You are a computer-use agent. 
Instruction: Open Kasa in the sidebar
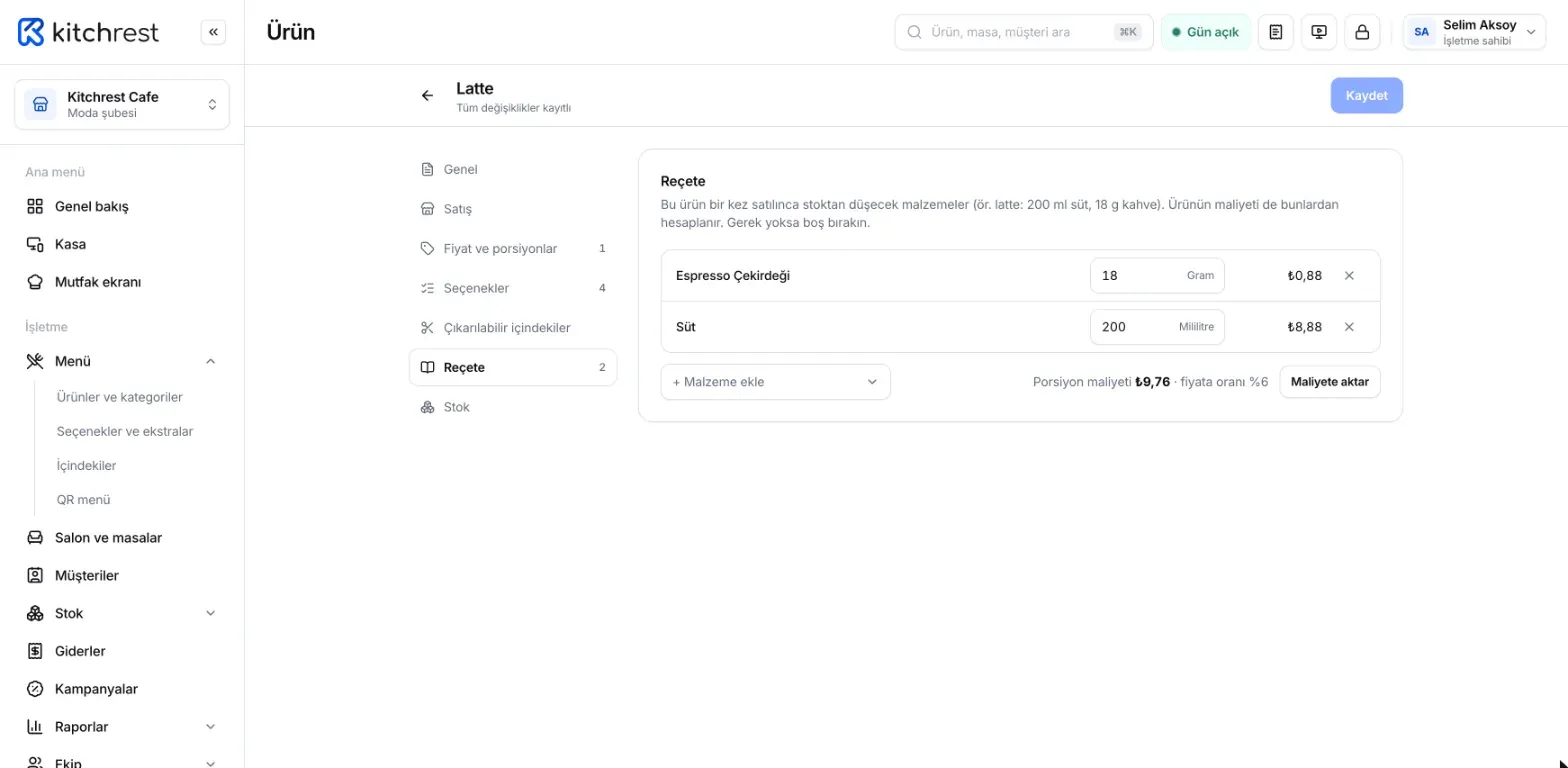click(x=122, y=244)
